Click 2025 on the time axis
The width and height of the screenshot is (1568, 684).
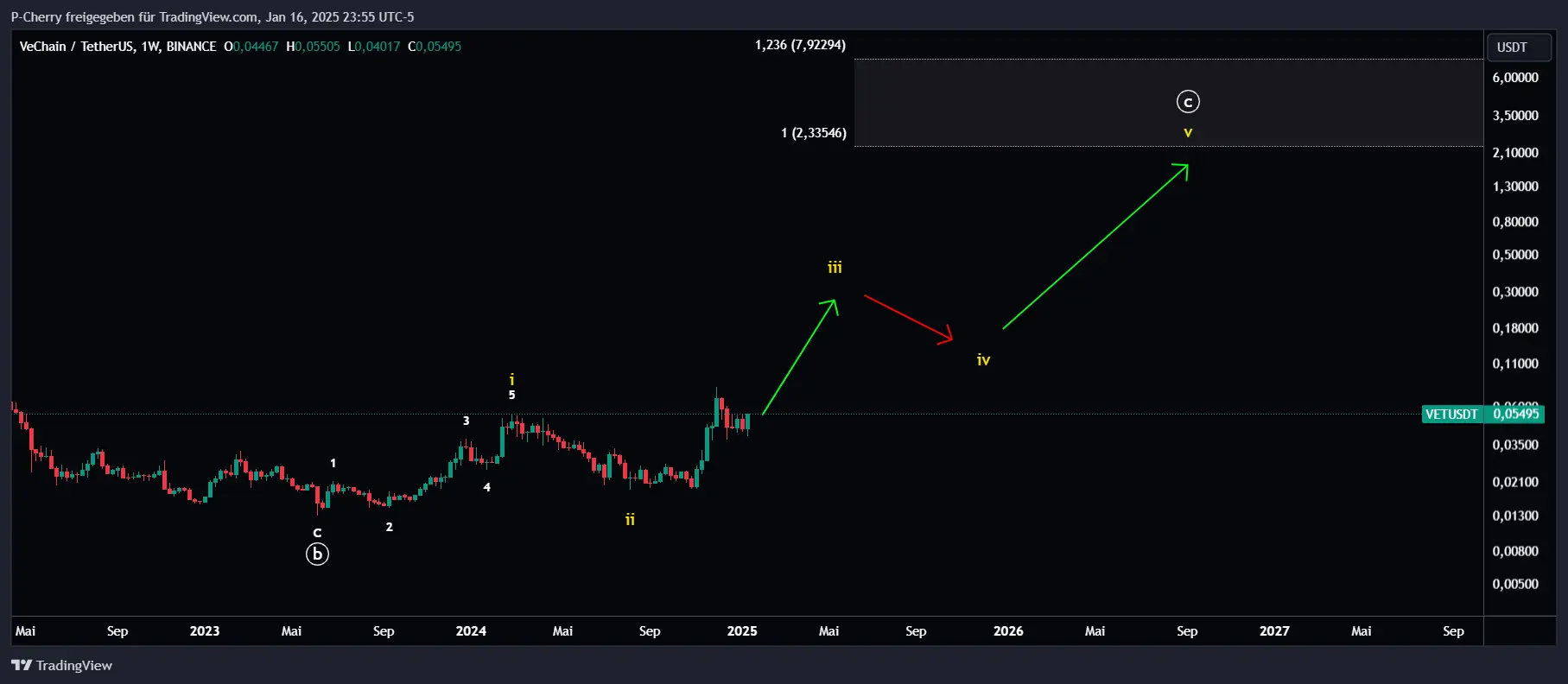[x=742, y=631]
